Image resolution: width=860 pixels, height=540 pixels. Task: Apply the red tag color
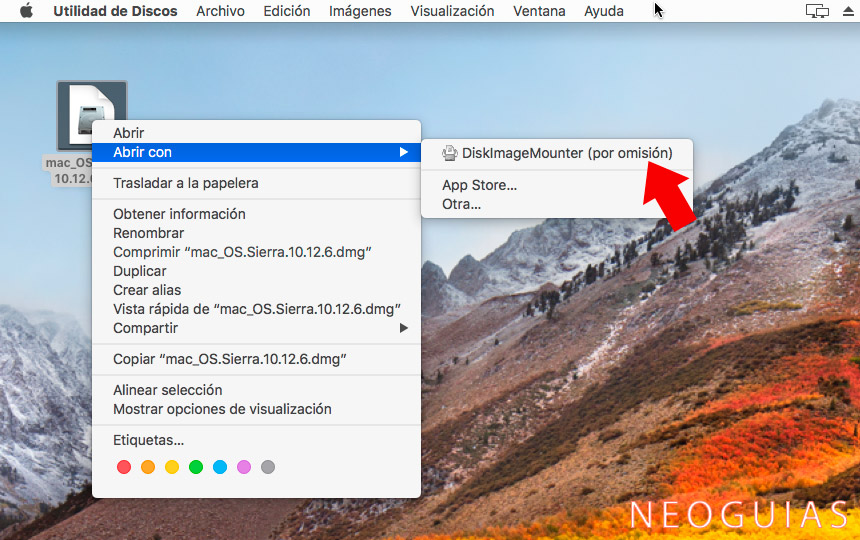[124, 467]
